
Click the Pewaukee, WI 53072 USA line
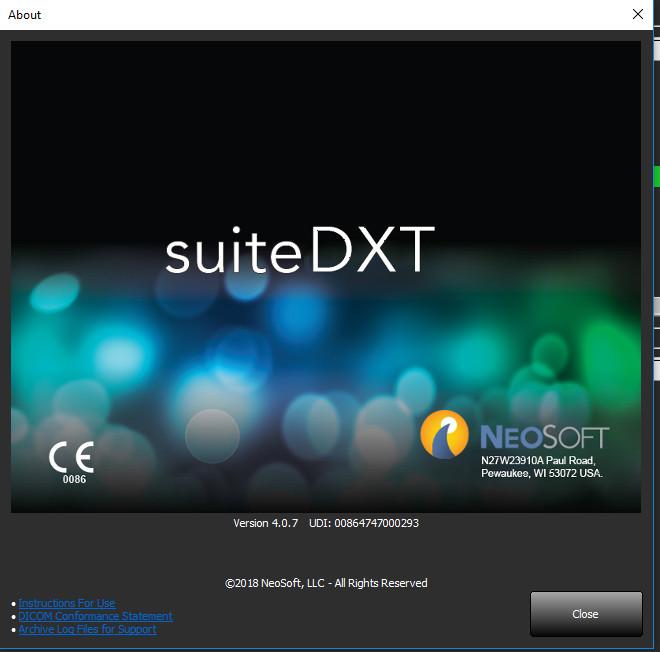click(542, 473)
